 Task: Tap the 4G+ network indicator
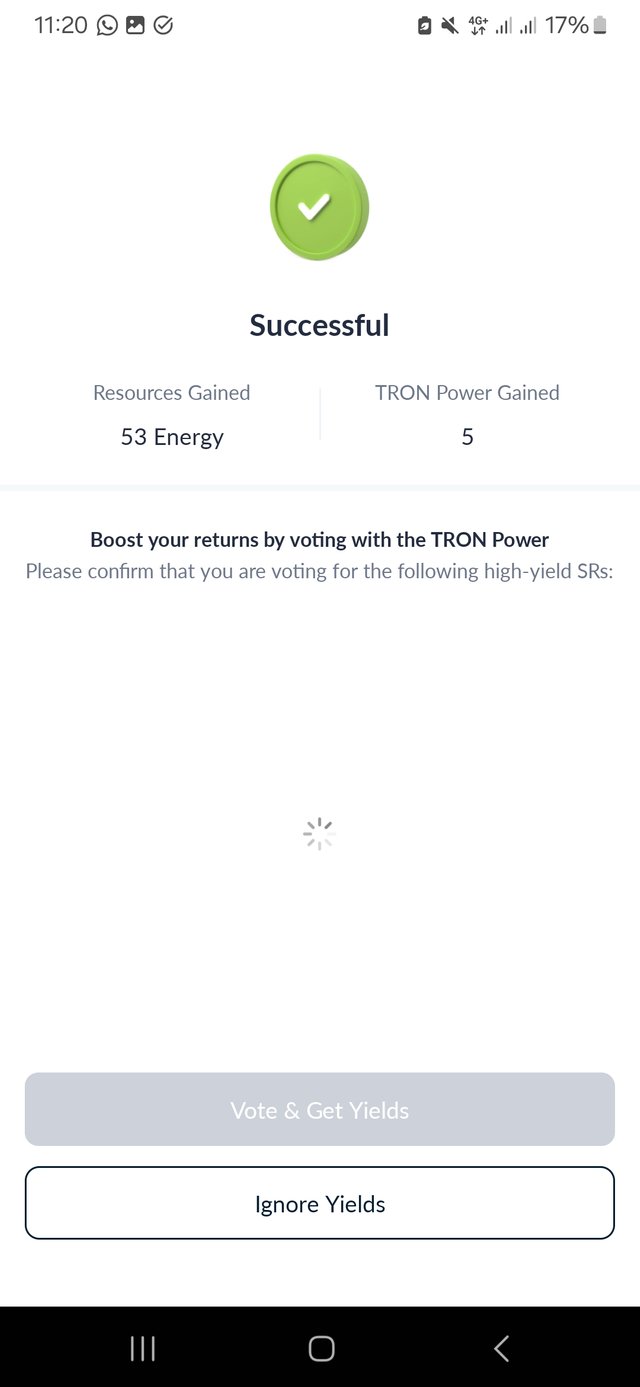point(478,26)
